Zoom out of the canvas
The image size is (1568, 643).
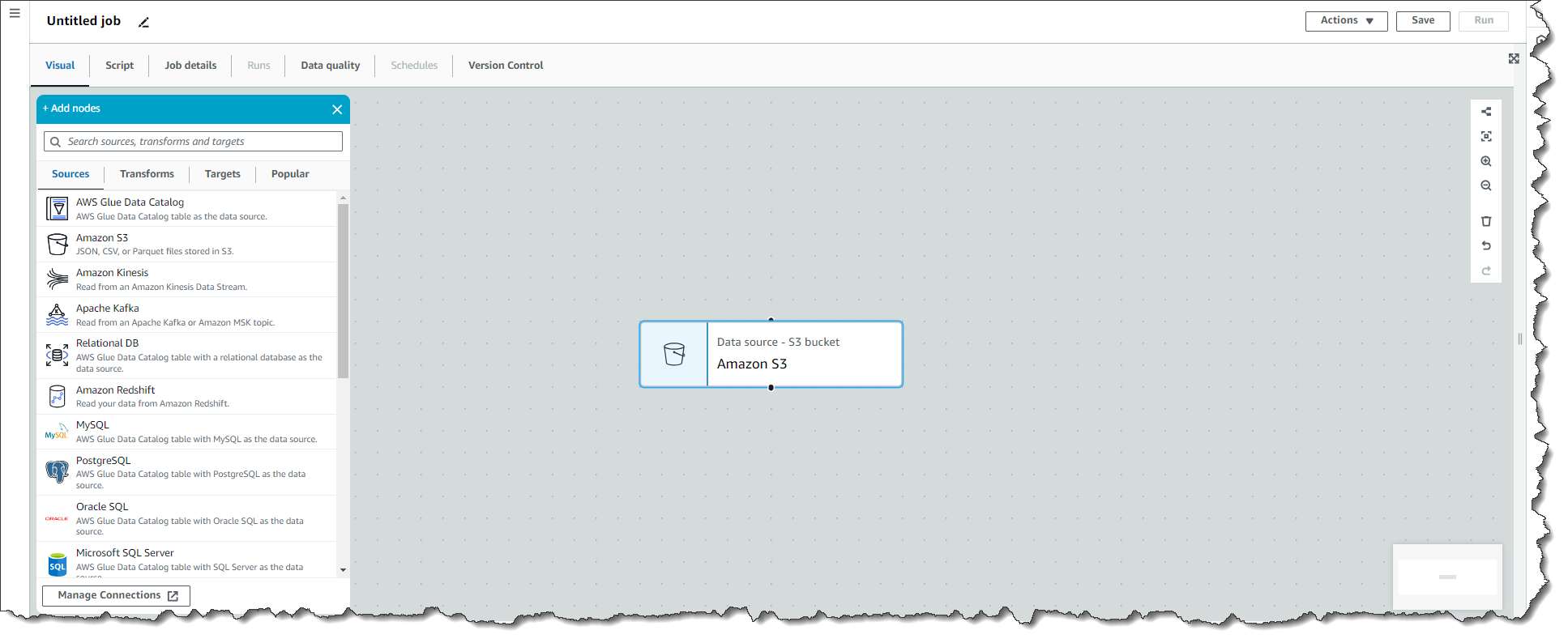(x=1486, y=186)
